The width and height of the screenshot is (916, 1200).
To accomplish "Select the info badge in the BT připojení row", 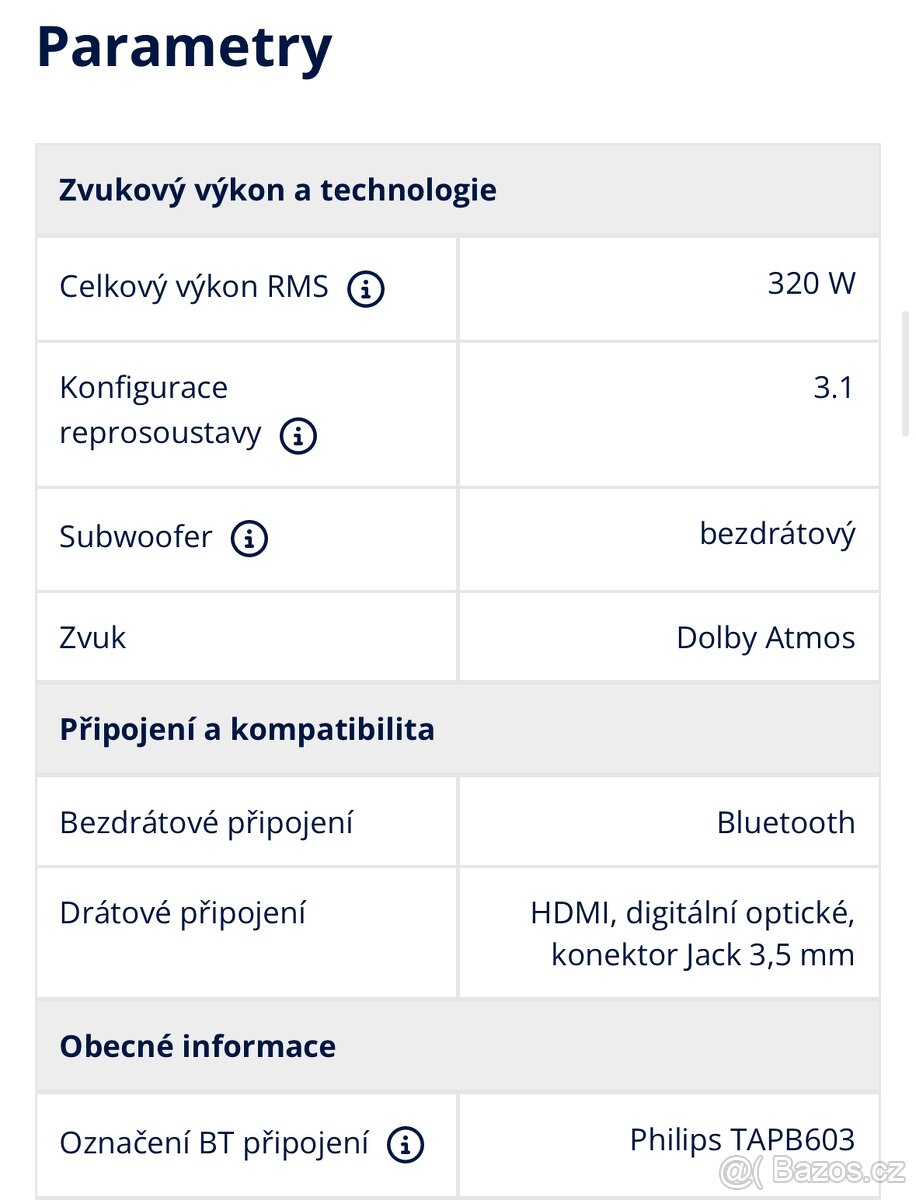I will click(x=404, y=1144).
